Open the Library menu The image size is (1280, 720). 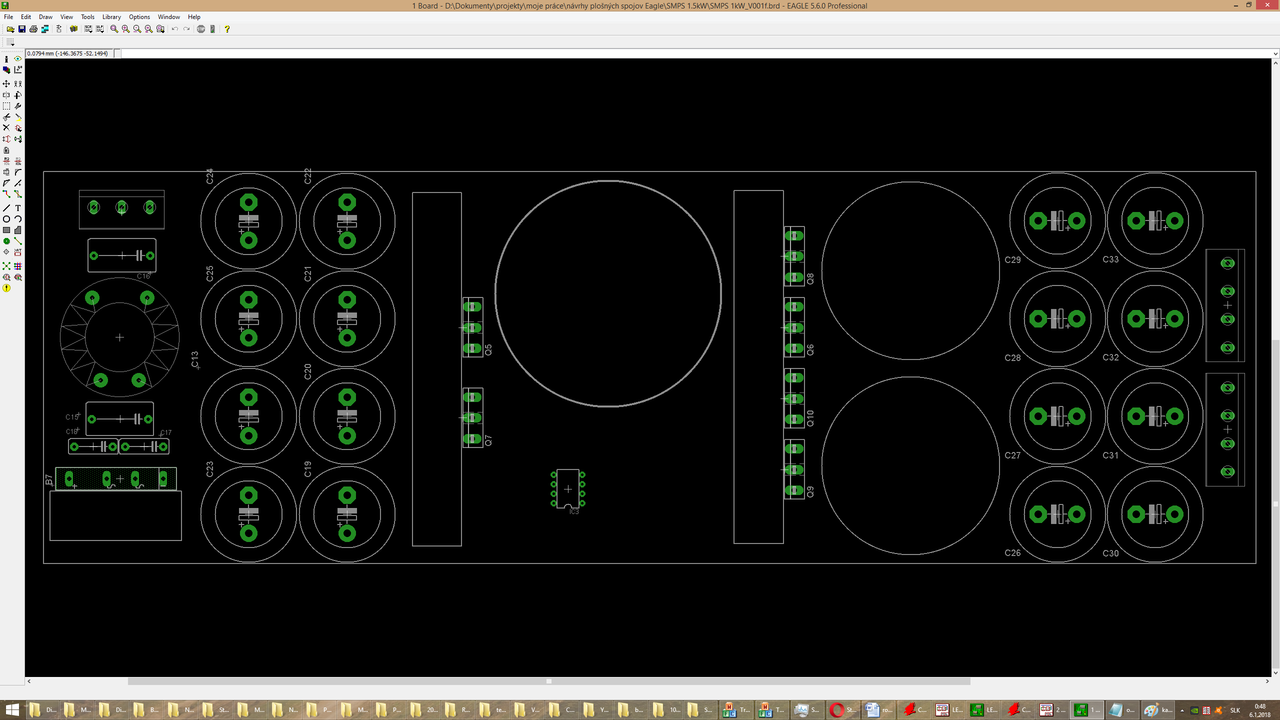(x=111, y=17)
